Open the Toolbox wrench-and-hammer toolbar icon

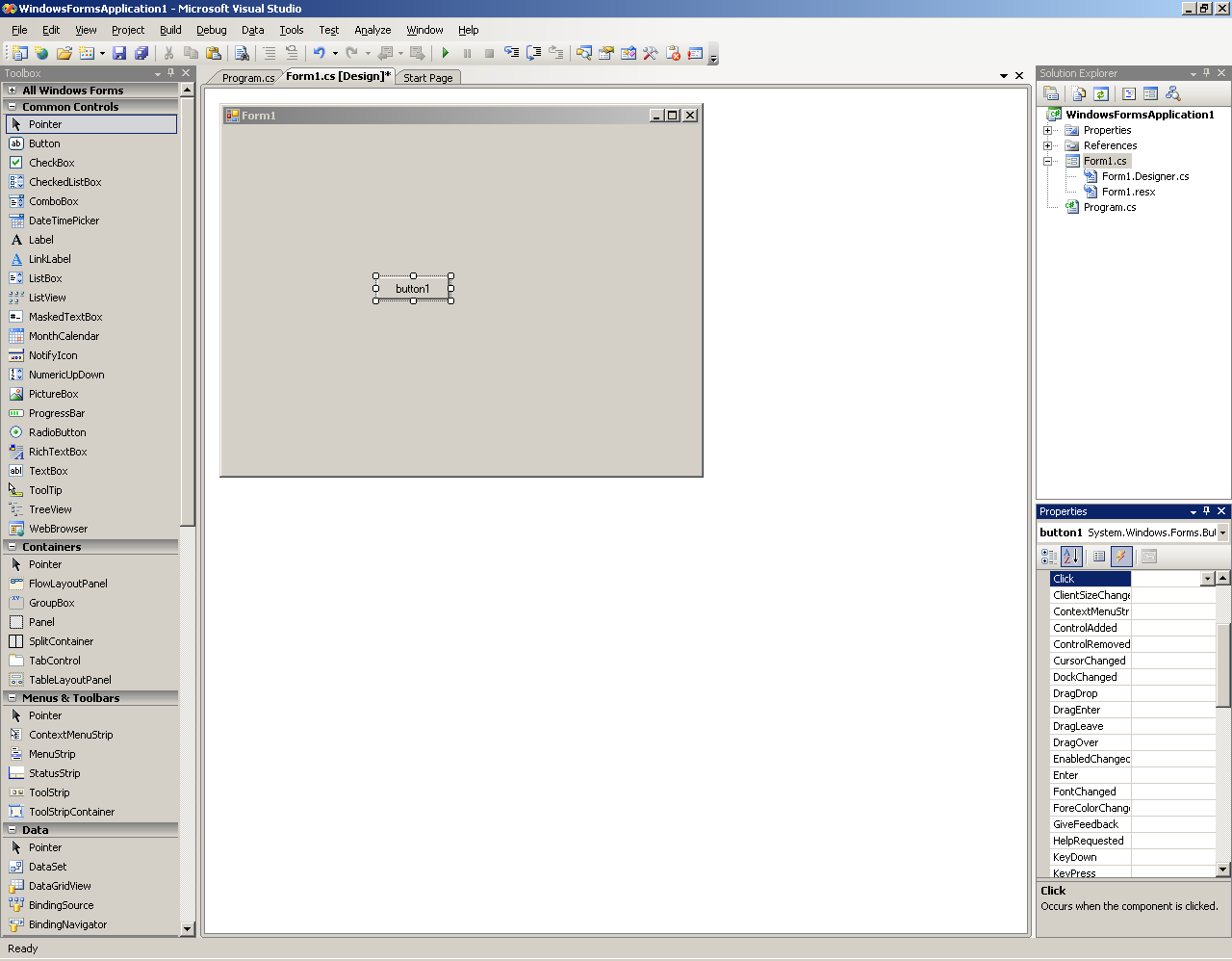(651, 53)
